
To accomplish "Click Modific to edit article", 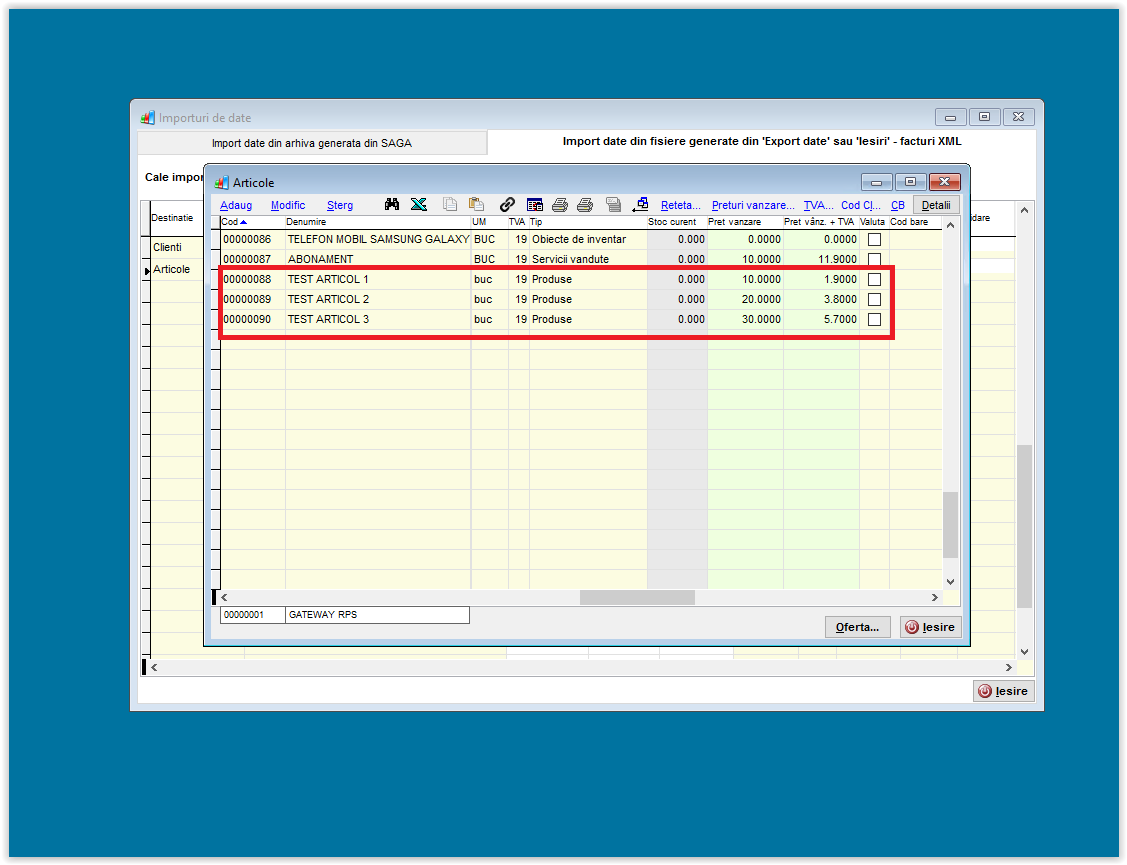I will click(x=288, y=205).
